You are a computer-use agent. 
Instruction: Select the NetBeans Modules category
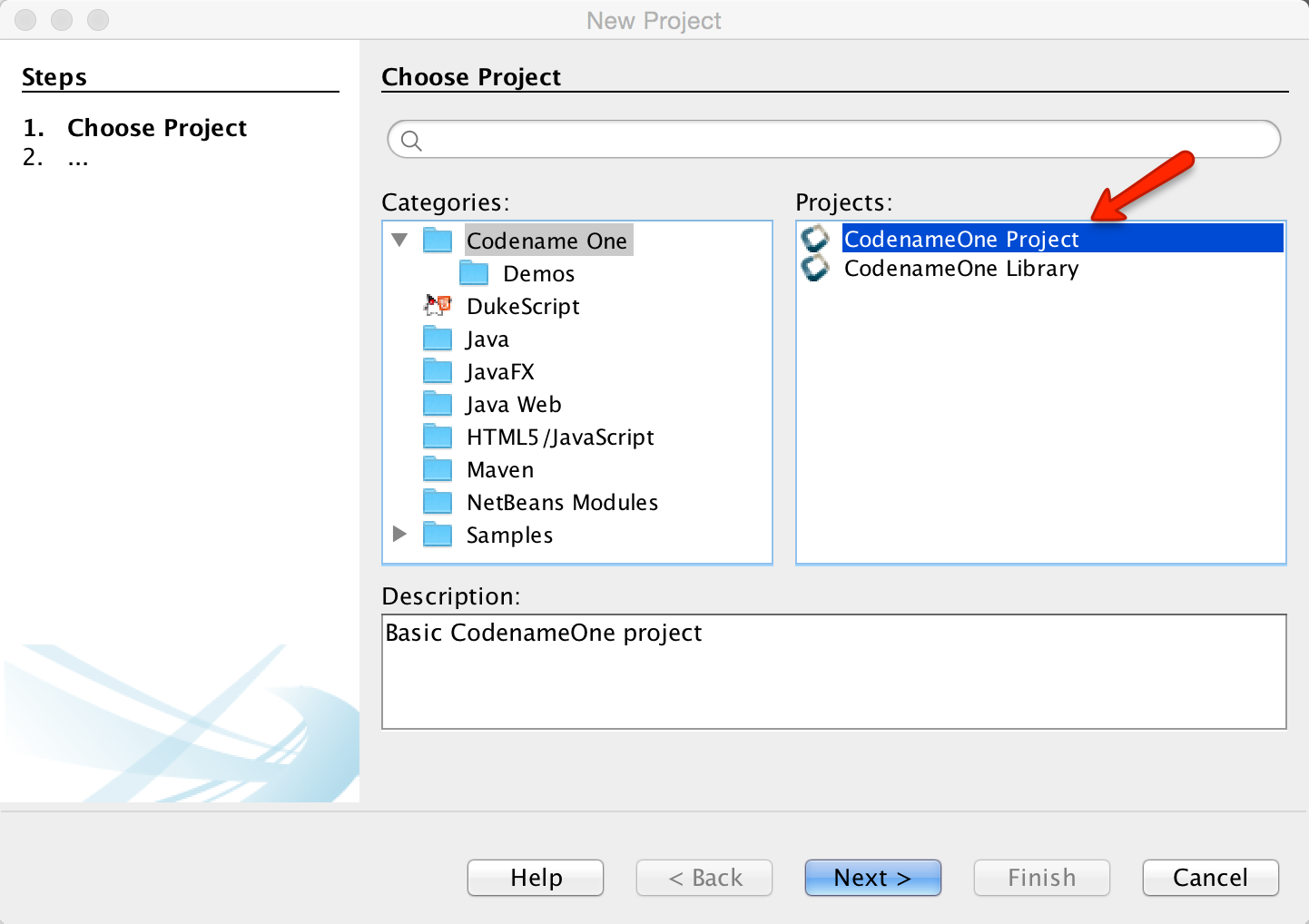pos(562,502)
